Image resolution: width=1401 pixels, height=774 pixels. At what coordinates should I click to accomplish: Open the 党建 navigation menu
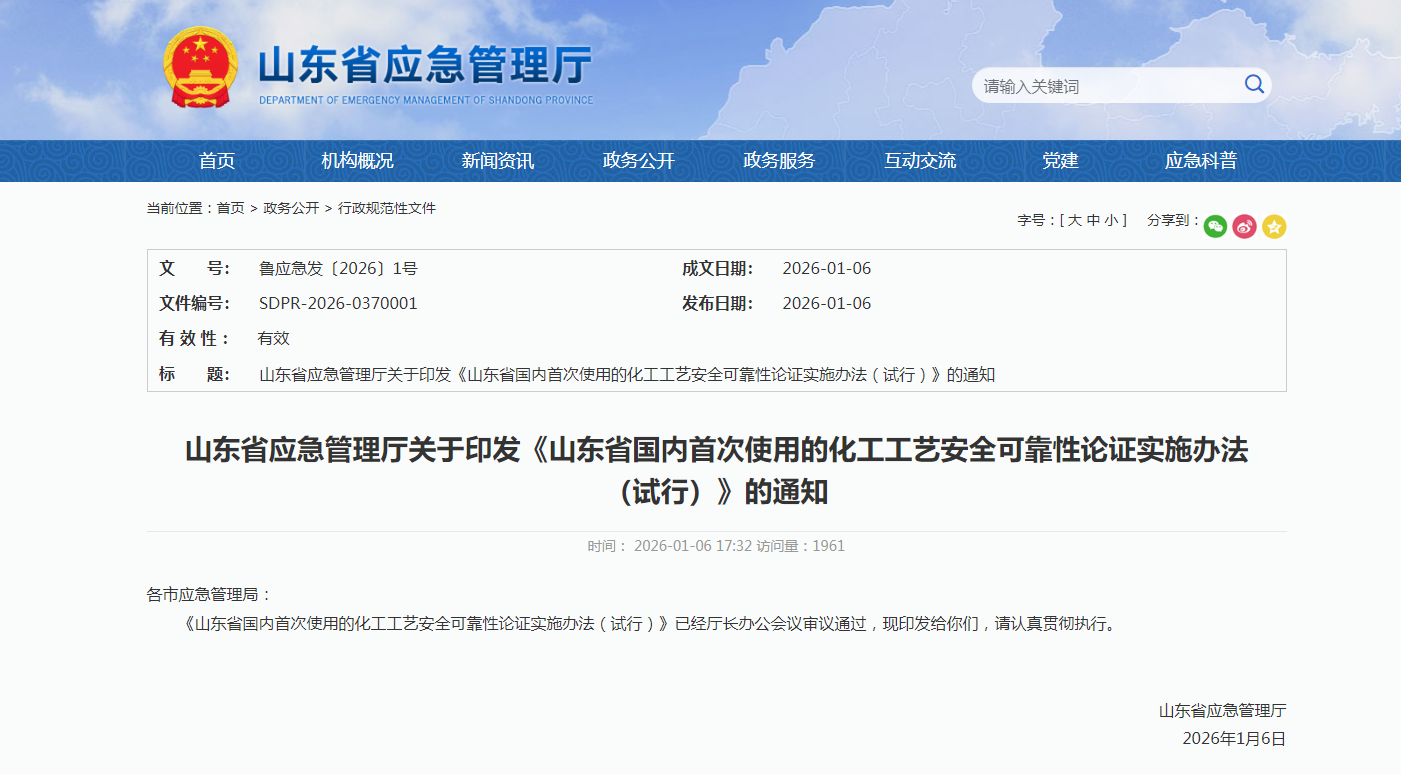(x=1059, y=161)
